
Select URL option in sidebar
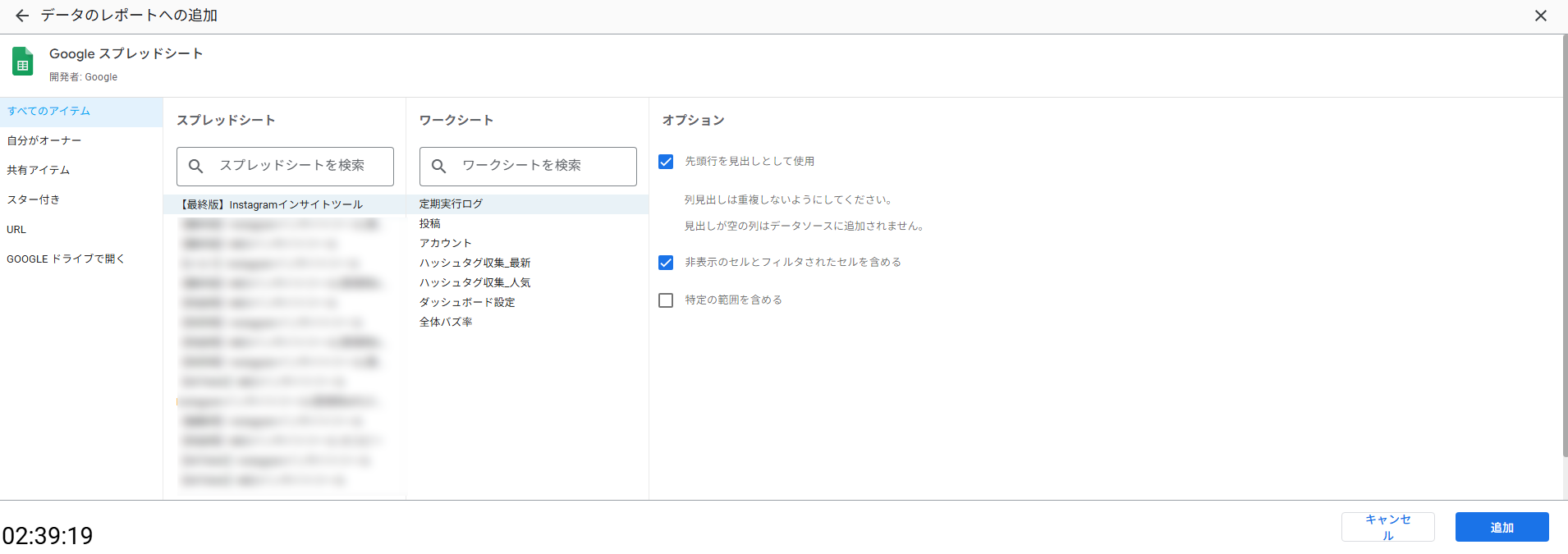81,230
